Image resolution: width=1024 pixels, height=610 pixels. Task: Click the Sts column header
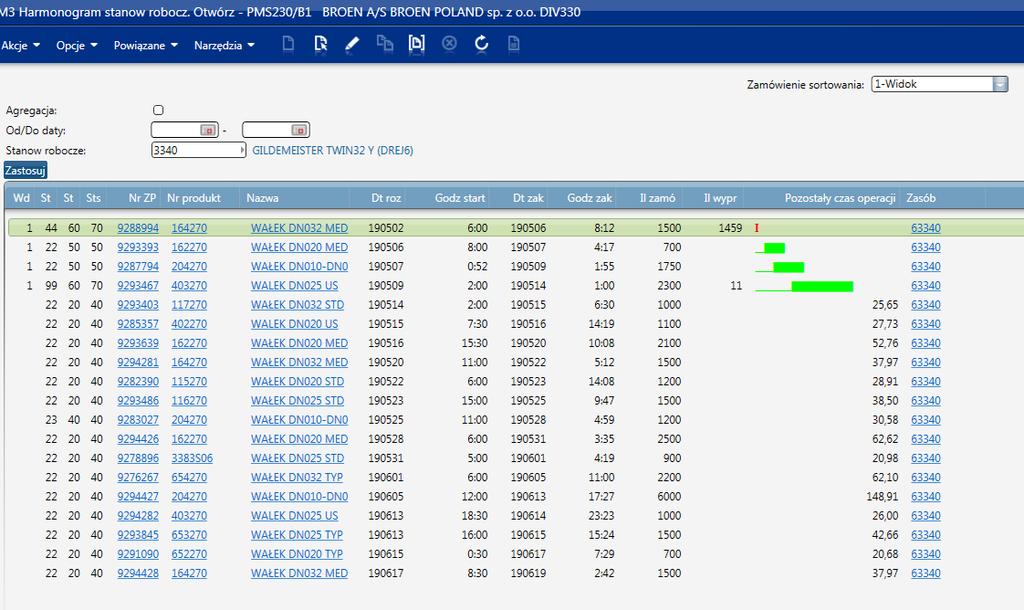93,198
